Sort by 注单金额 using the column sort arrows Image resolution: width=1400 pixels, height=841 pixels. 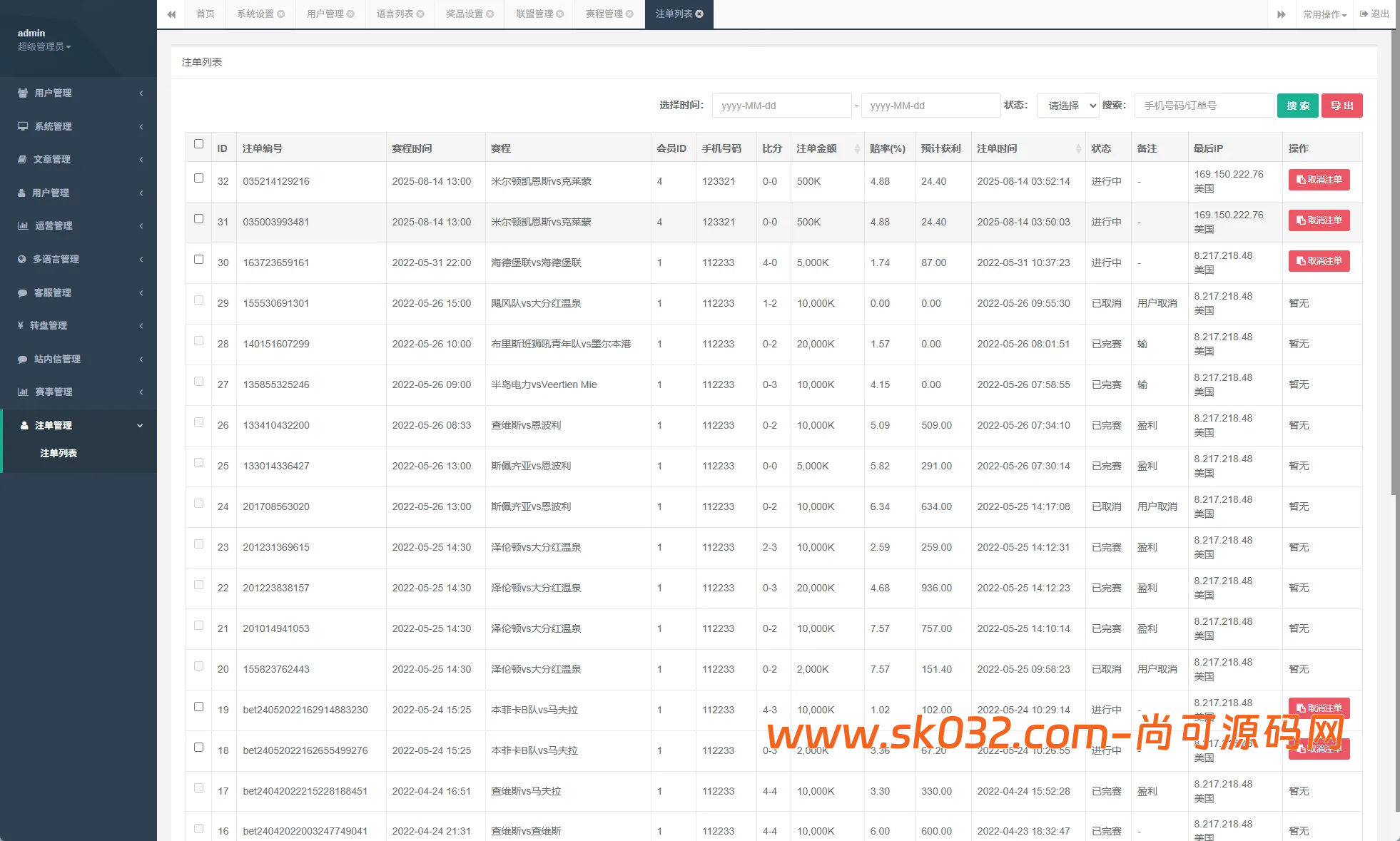(857, 148)
